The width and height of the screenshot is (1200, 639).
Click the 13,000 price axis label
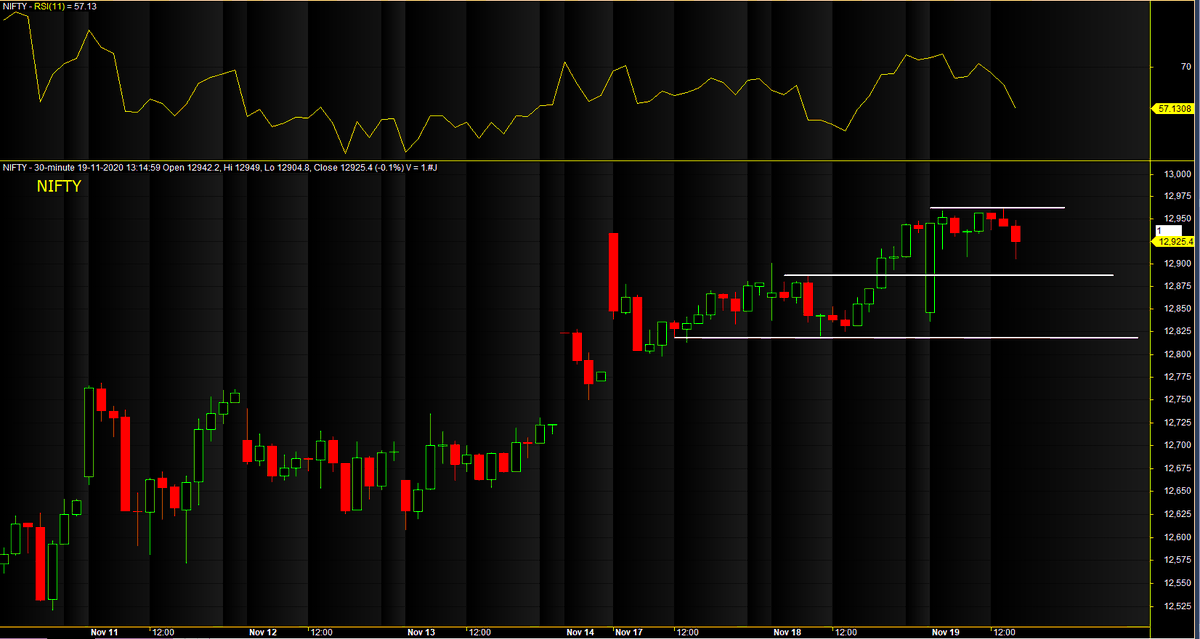1176,174
